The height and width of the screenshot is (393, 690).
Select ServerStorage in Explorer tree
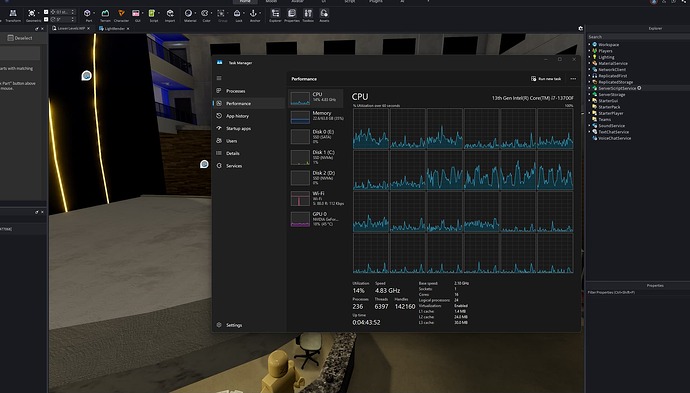612,95
